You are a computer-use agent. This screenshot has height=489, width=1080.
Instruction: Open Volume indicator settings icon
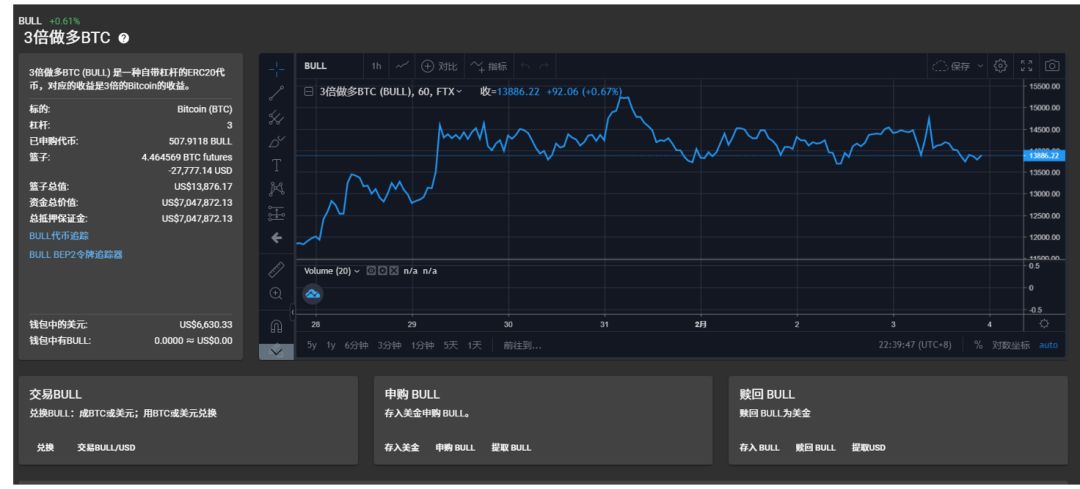[x=382, y=271]
